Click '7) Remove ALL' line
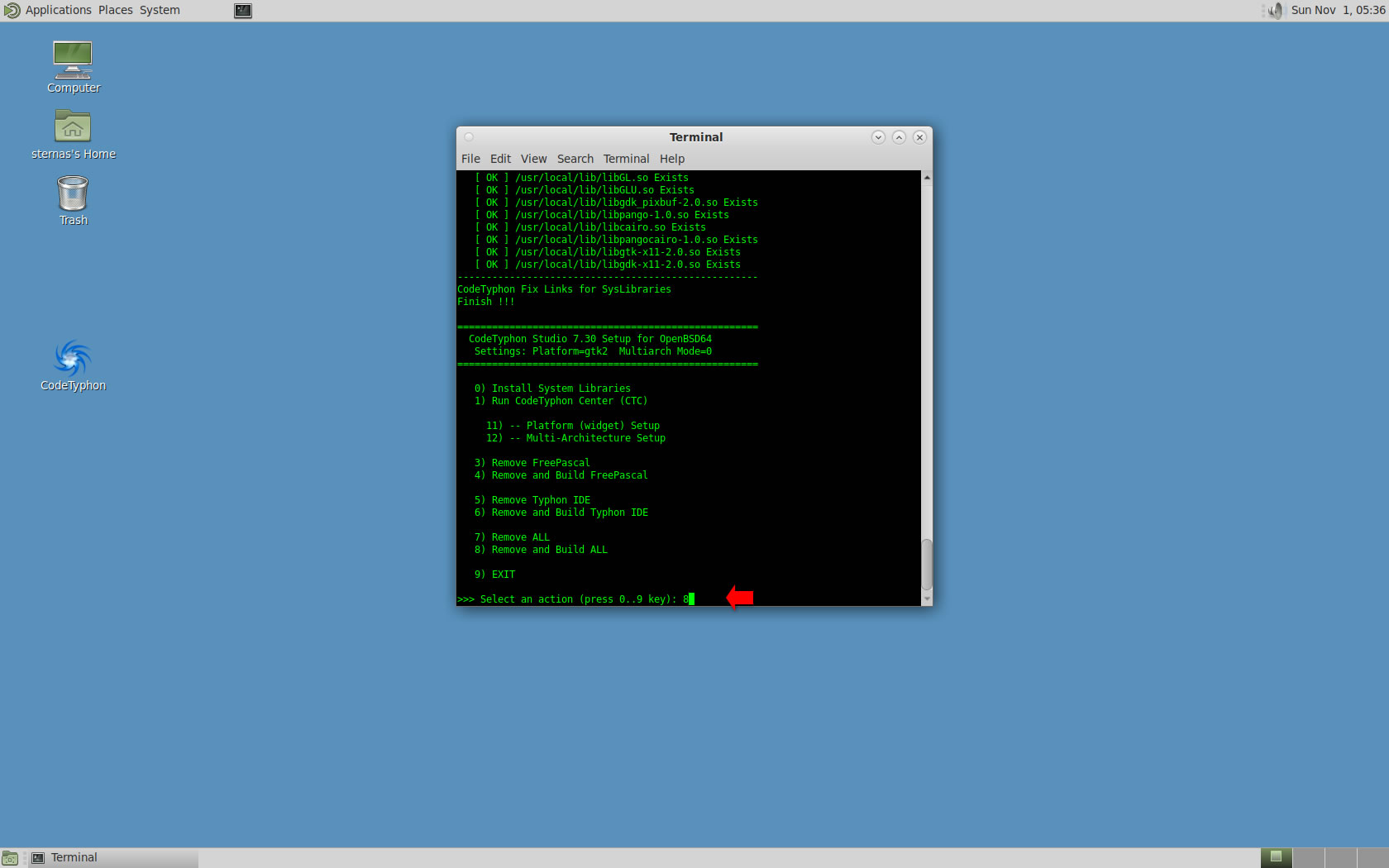The width and height of the screenshot is (1389, 868). [x=512, y=537]
